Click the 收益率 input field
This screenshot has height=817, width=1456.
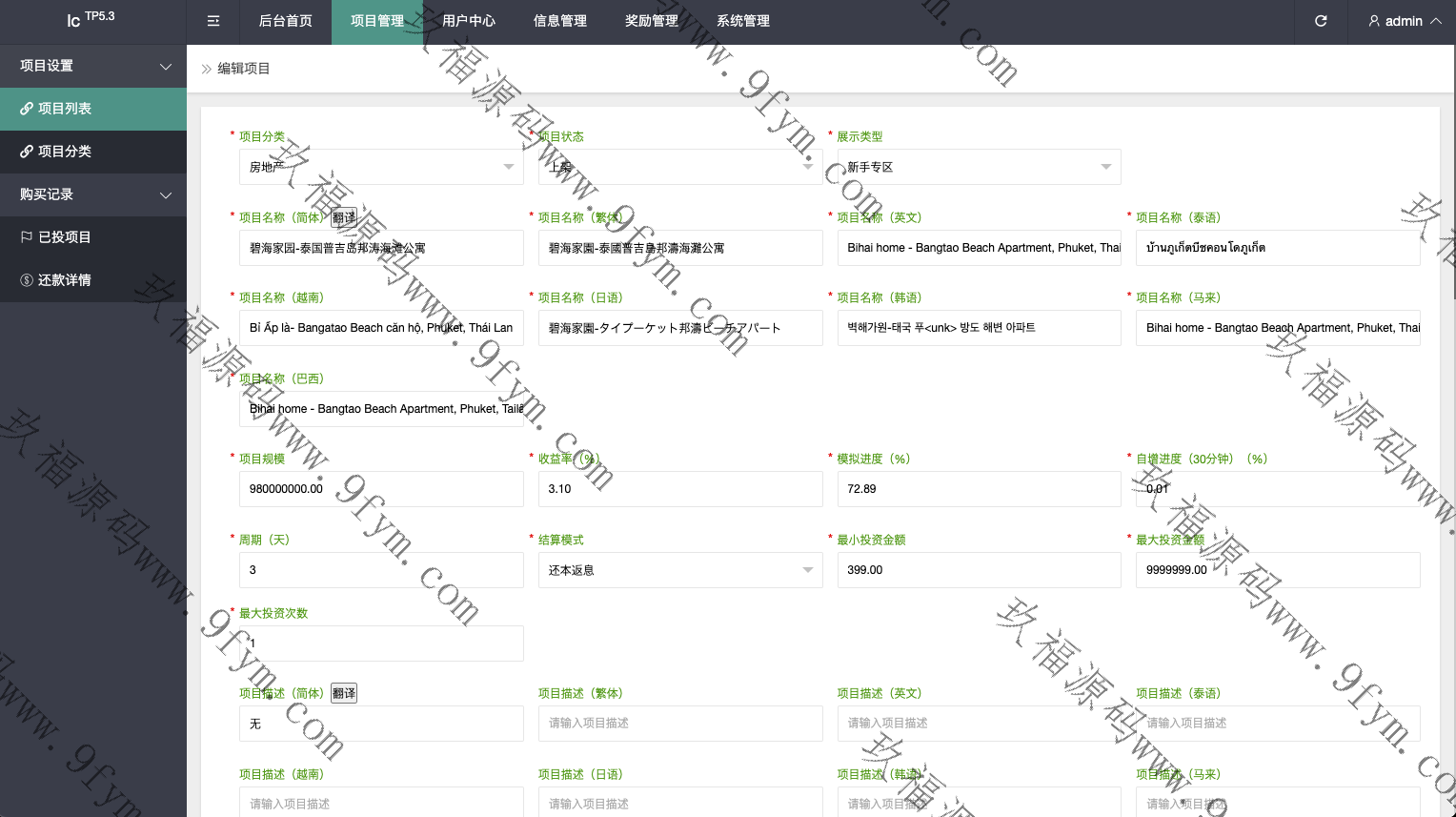[x=679, y=489]
